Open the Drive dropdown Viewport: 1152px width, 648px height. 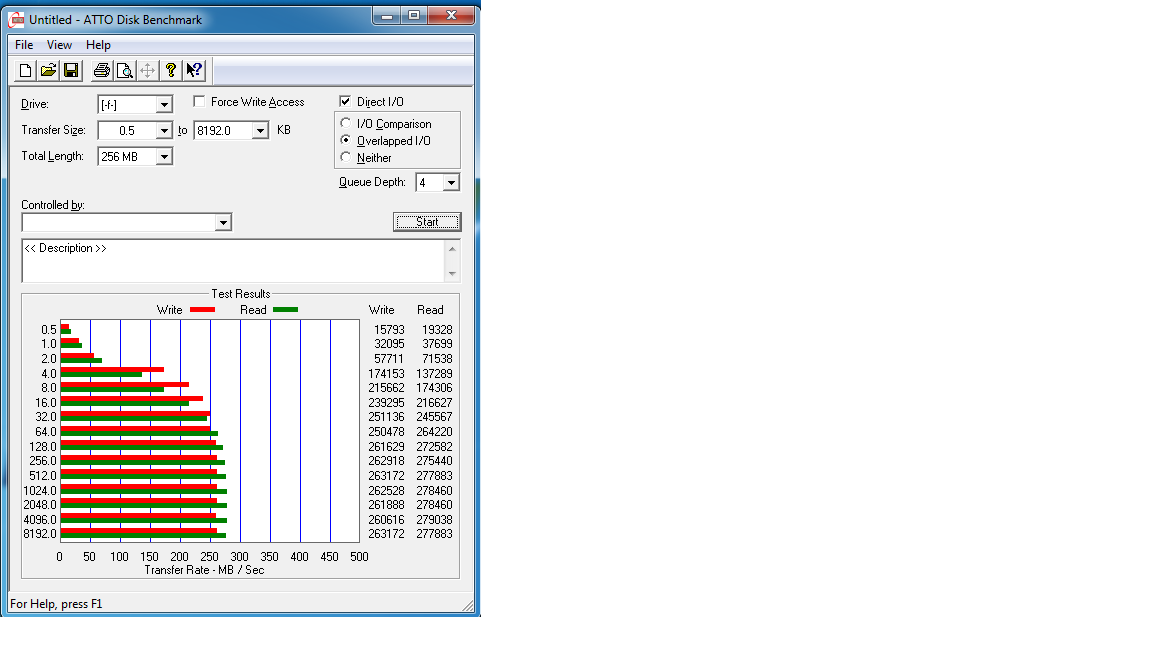click(x=165, y=105)
